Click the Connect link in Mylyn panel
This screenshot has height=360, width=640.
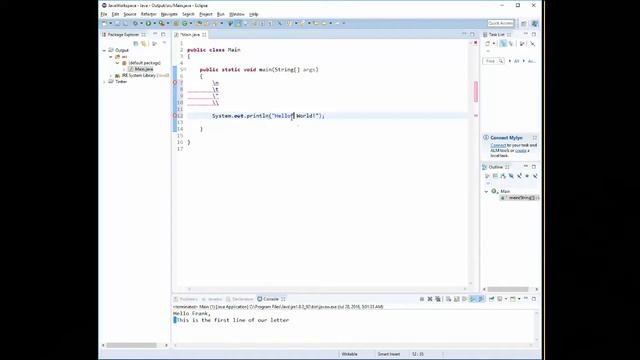pos(498,145)
